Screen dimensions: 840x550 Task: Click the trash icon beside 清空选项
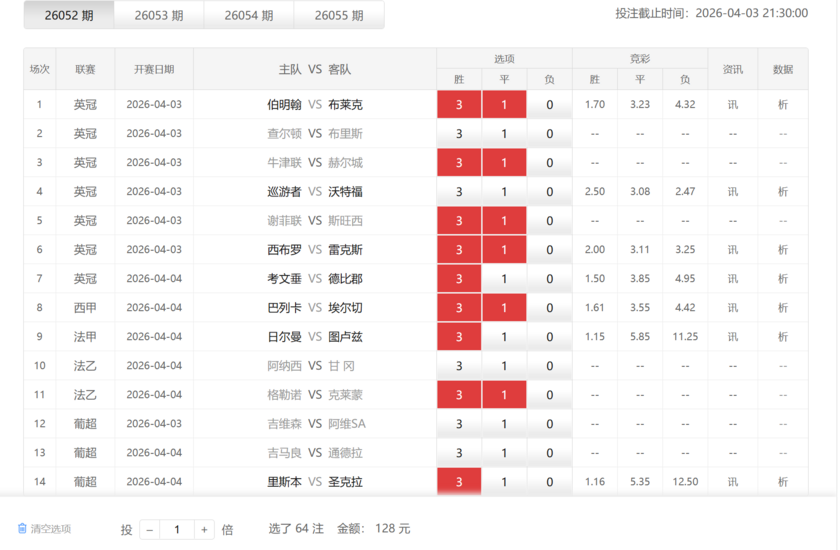pos(22,529)
